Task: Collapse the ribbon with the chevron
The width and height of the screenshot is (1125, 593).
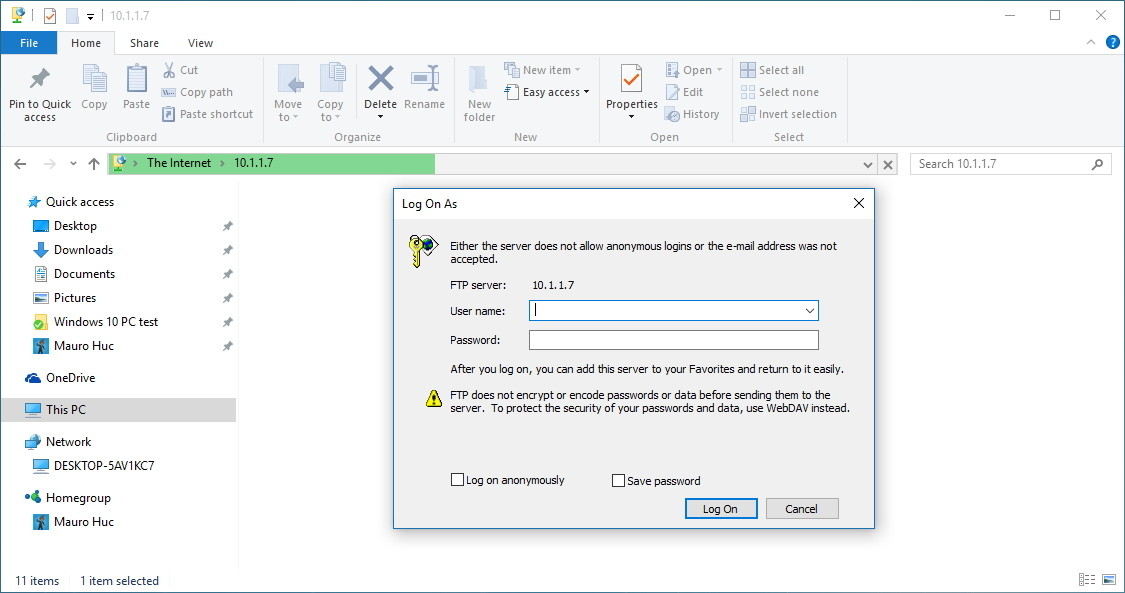Action: pos(1091,43)
